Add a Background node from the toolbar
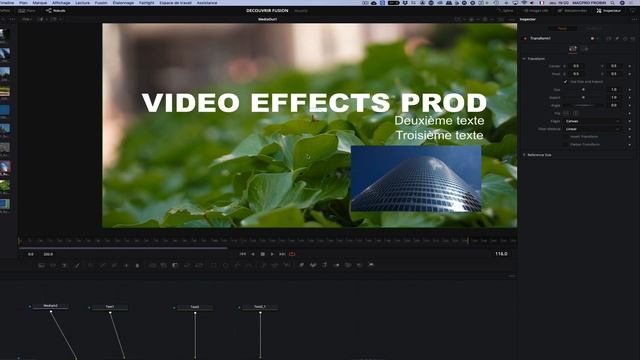Viewport: 640px width, 360px height. coord(41,265)
